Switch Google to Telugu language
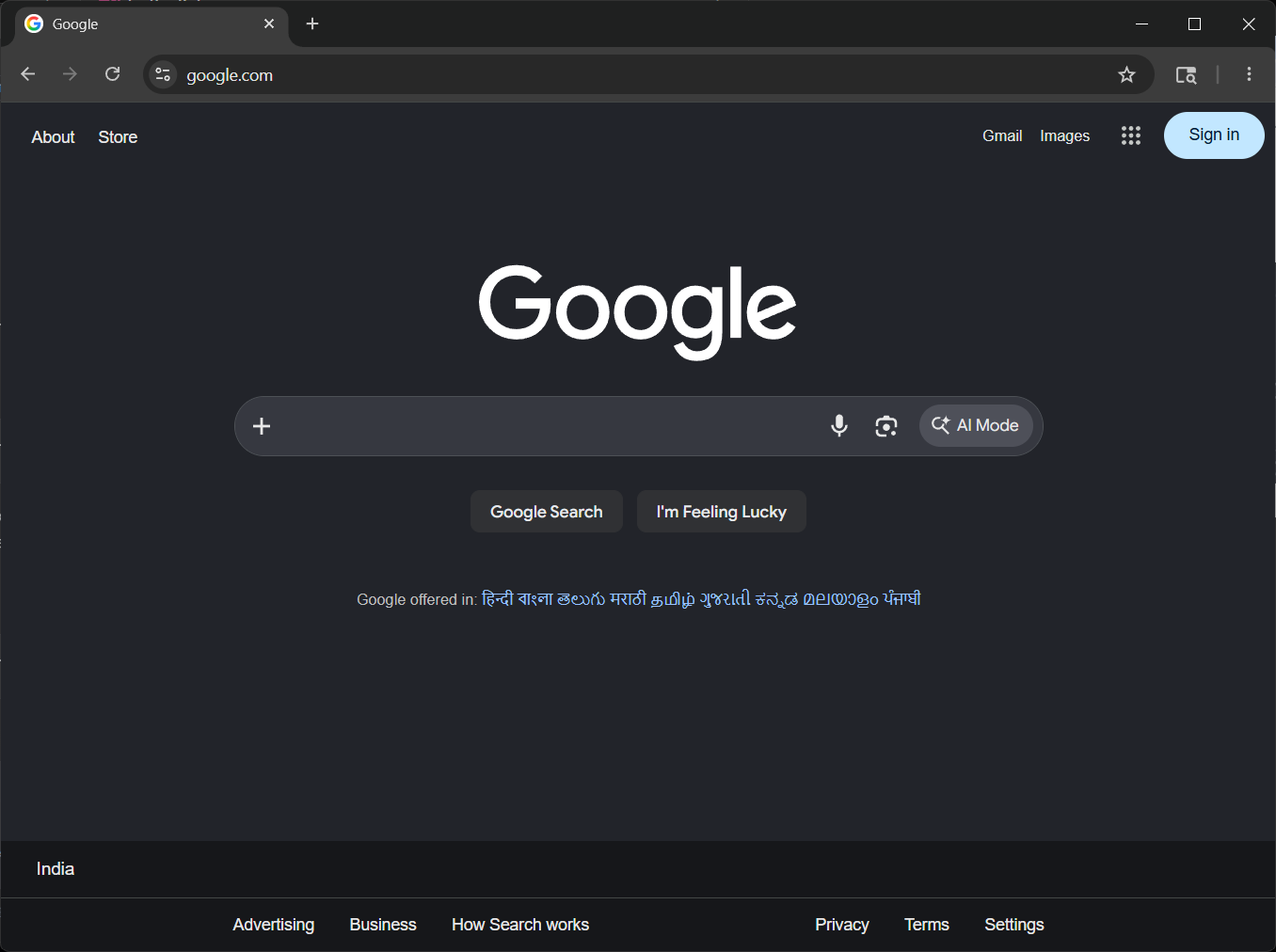Viewport: 1276px width, 952px height. [x=581, y=599]
